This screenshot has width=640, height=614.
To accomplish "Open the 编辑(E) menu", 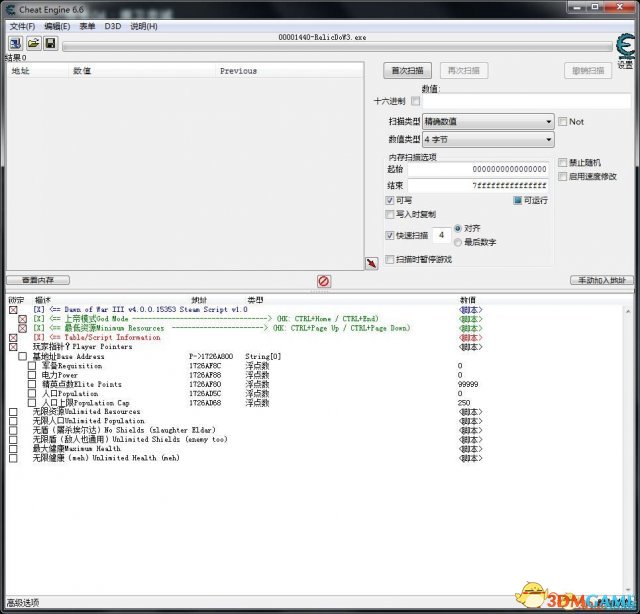I will [57, 27].
